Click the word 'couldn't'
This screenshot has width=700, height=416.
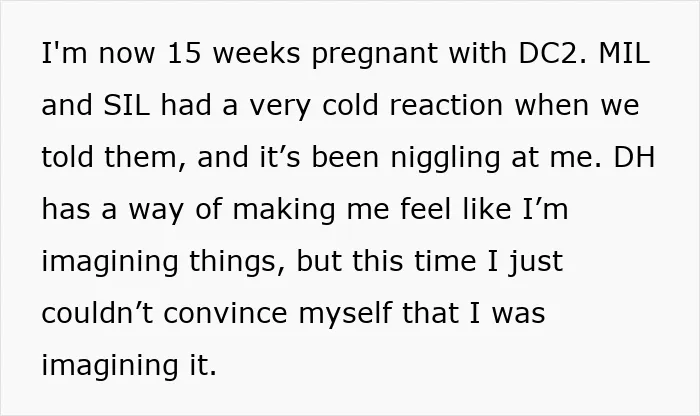click(x=97, y=312)
